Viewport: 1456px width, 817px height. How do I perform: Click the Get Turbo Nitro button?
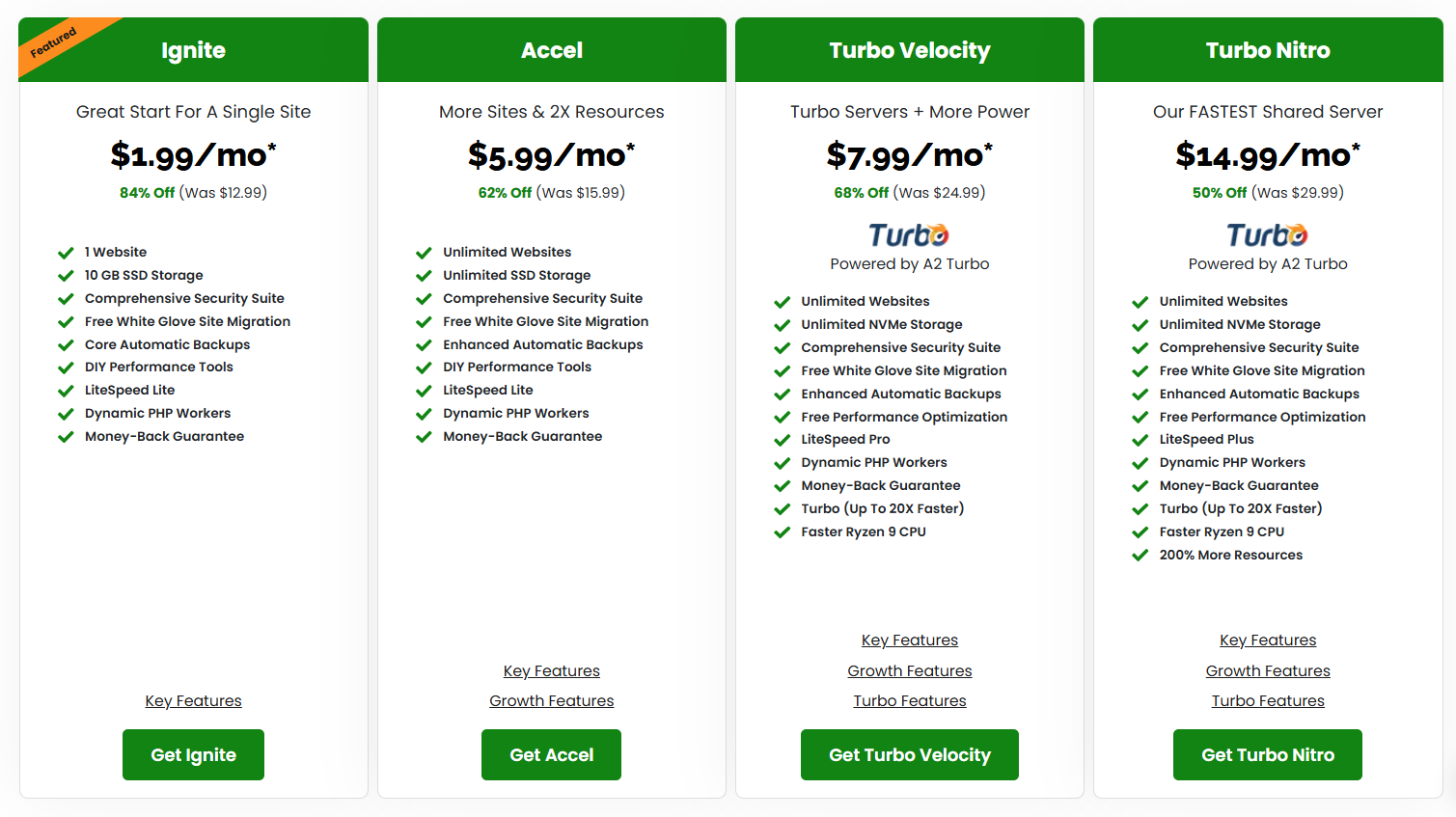pos(1268,755)
